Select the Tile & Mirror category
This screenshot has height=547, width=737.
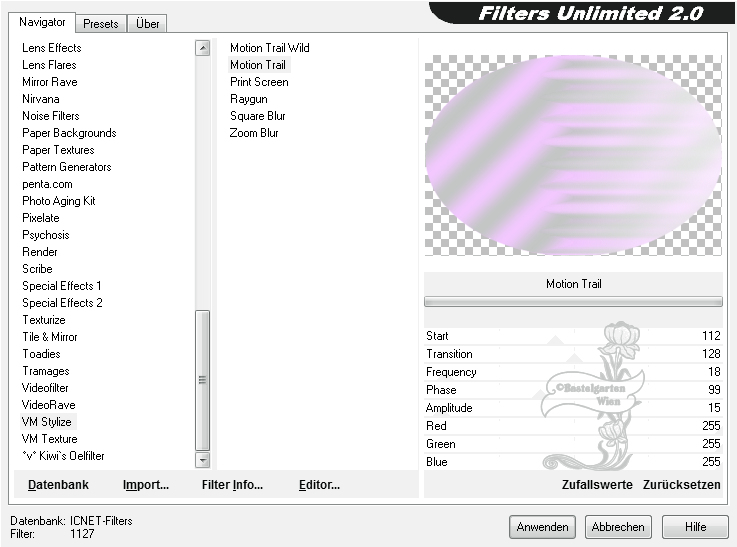click(x=50, y=336)
